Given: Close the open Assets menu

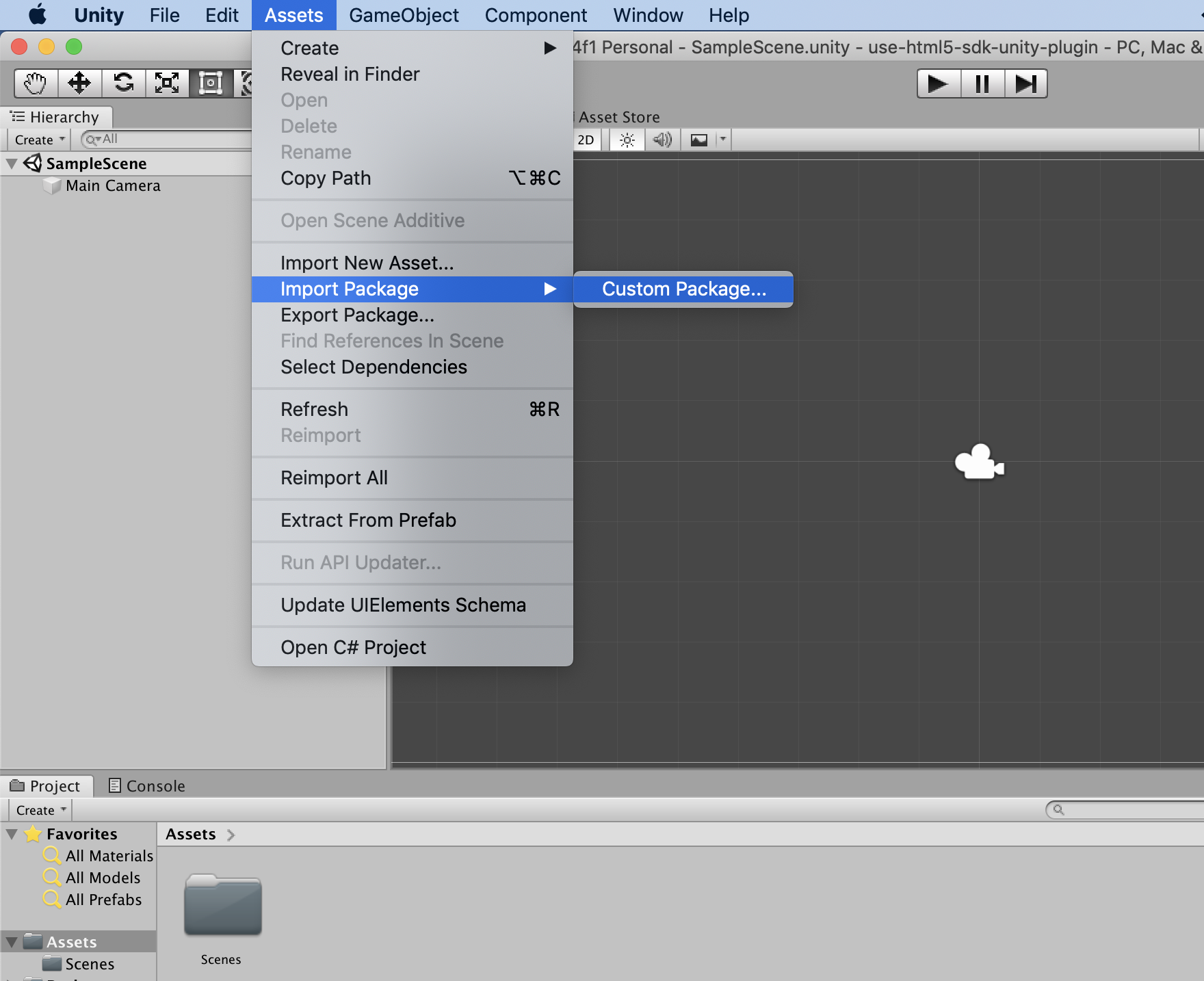Looking at the screenshot, I should click(294, 15).
